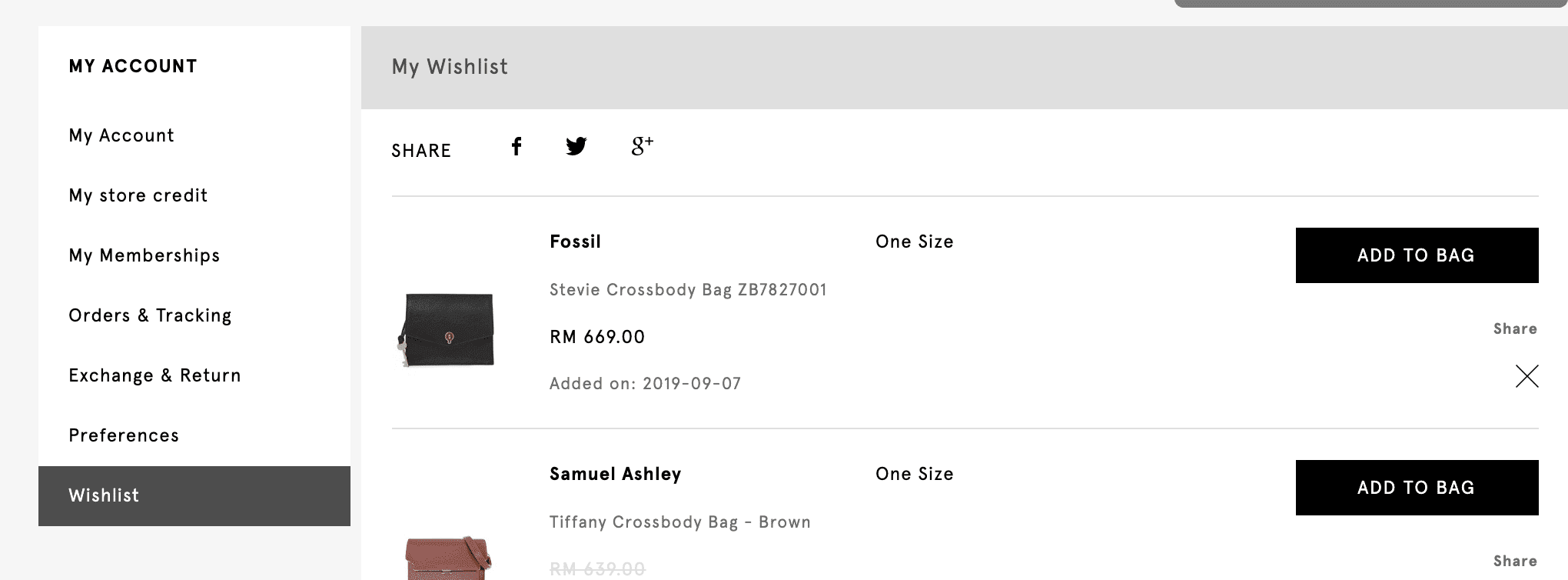Add Fossil Stevie bag to bag
Image resolution: width=1568 pixels, height=580 pixels.
coord(1417,255)
